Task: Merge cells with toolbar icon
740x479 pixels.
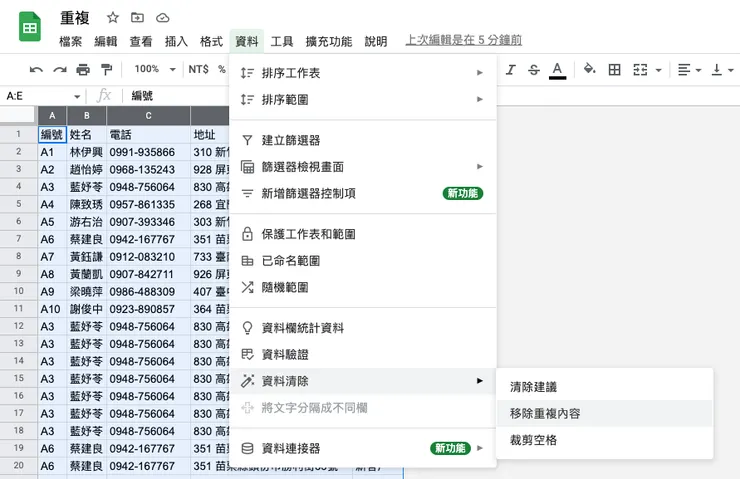Action: 640,70
